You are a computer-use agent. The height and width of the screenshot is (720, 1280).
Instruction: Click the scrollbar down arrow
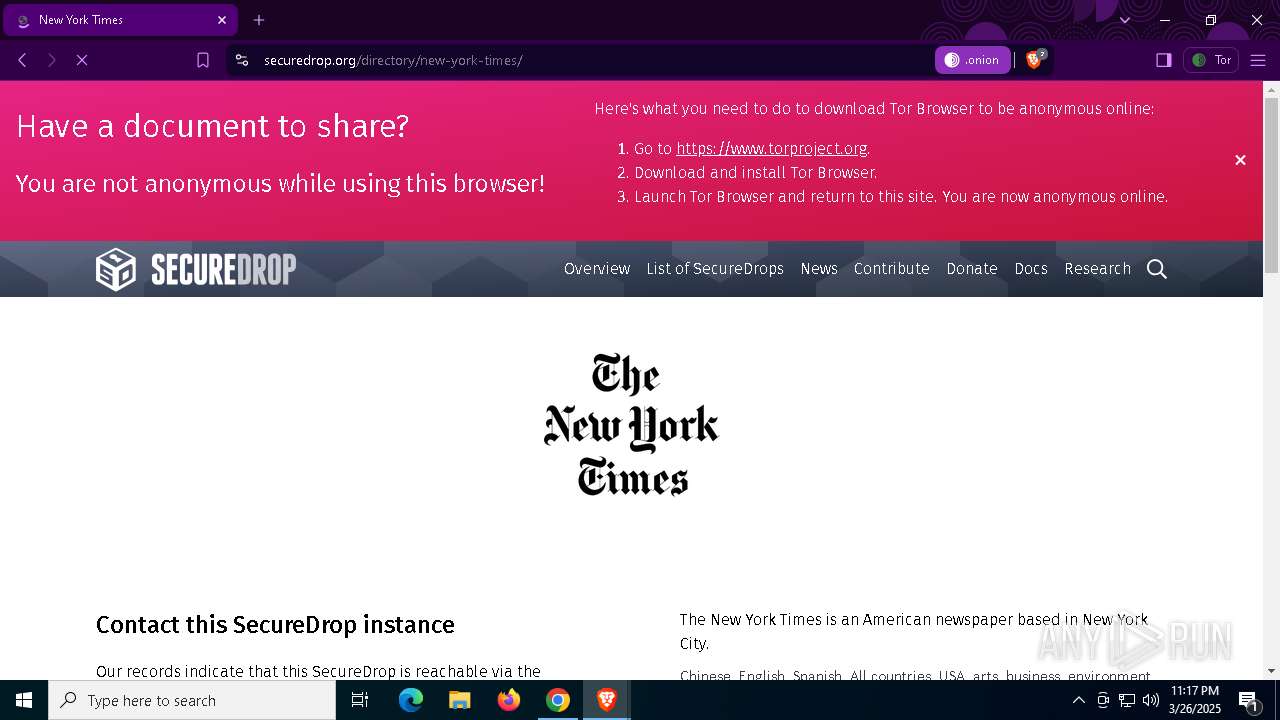(x=1271, y=671)
